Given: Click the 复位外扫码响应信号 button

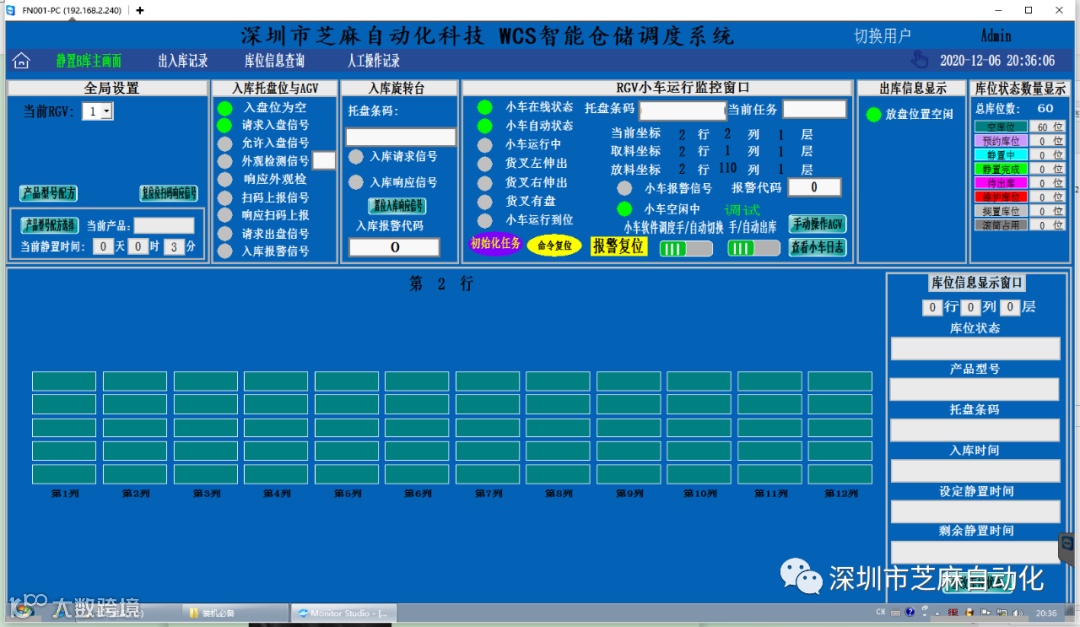Looking at the screenshot, I should pos(169,193).
